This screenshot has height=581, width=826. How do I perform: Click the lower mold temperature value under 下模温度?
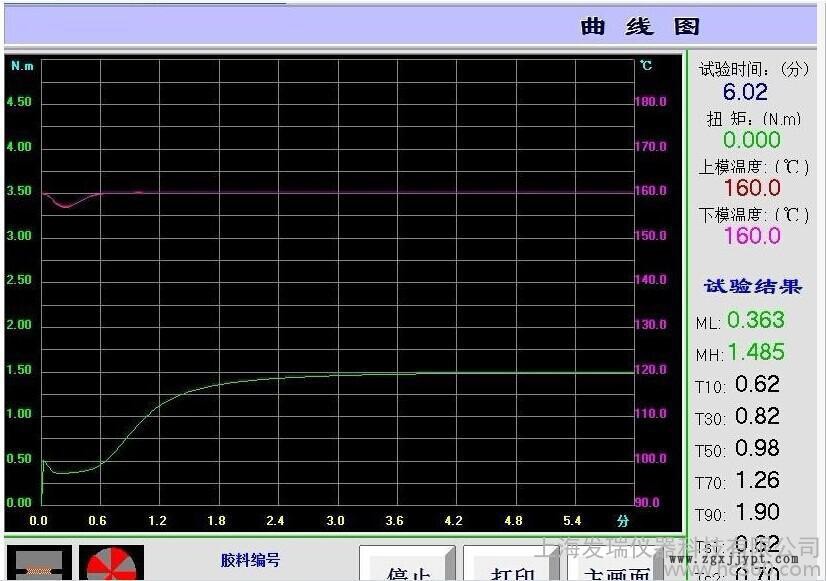[752, 235]
